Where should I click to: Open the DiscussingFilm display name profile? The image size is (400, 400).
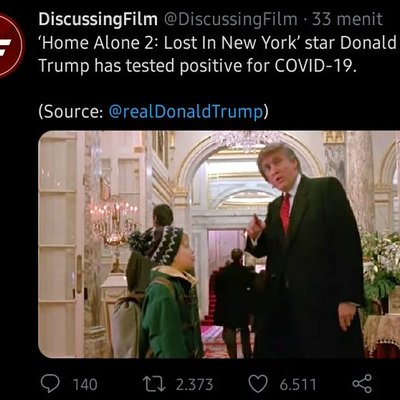tap(98, 20)
